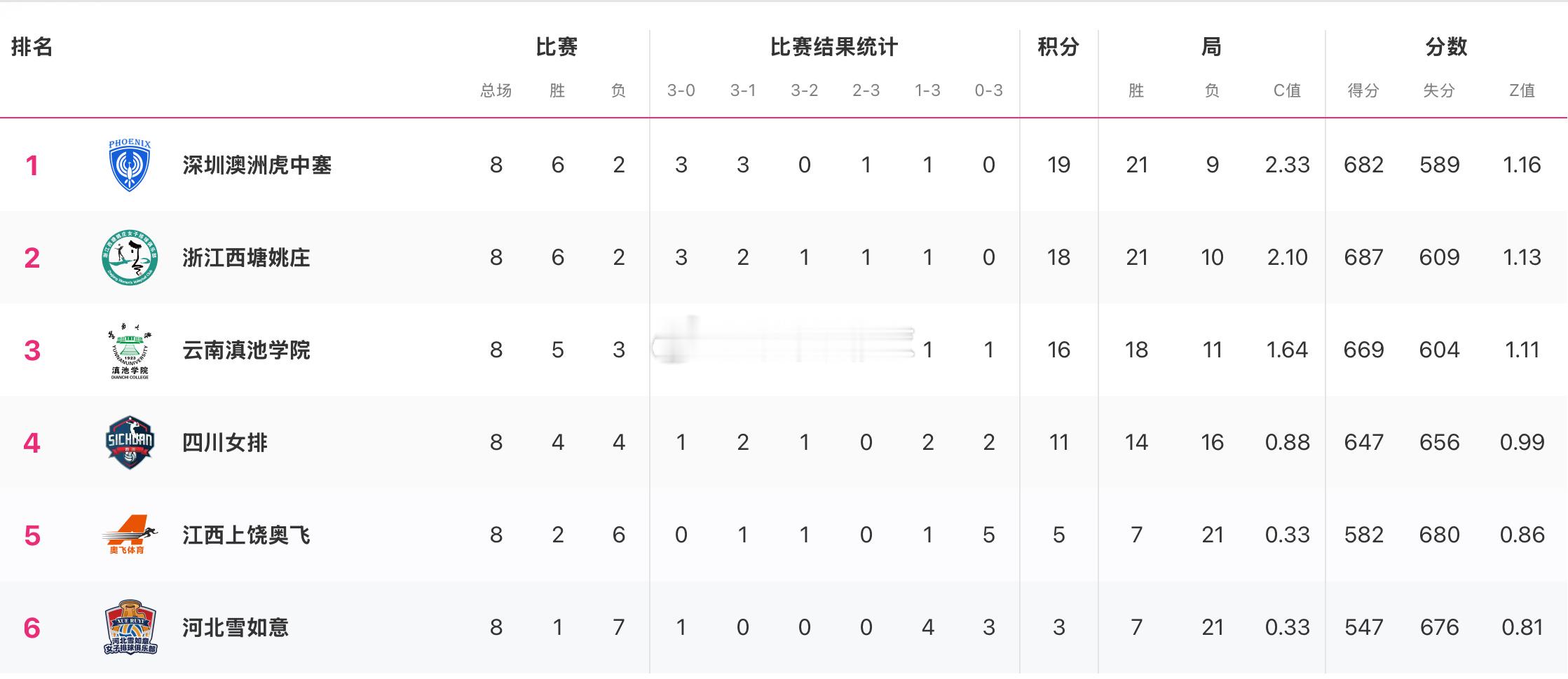
Task: Click the Z值 sub-header
Action: click(1522, 90)
